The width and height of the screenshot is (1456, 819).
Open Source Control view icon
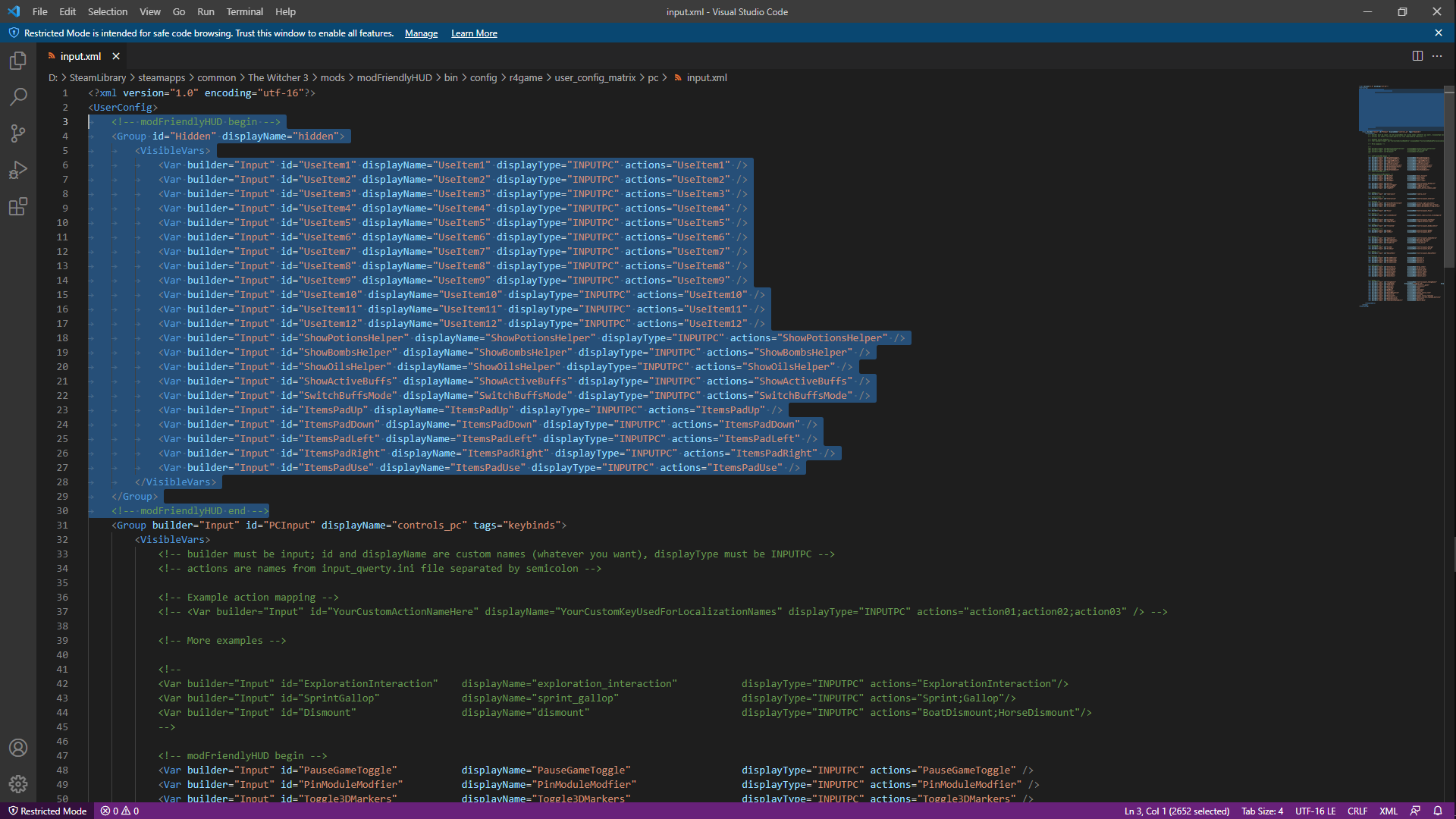[18, 133]
